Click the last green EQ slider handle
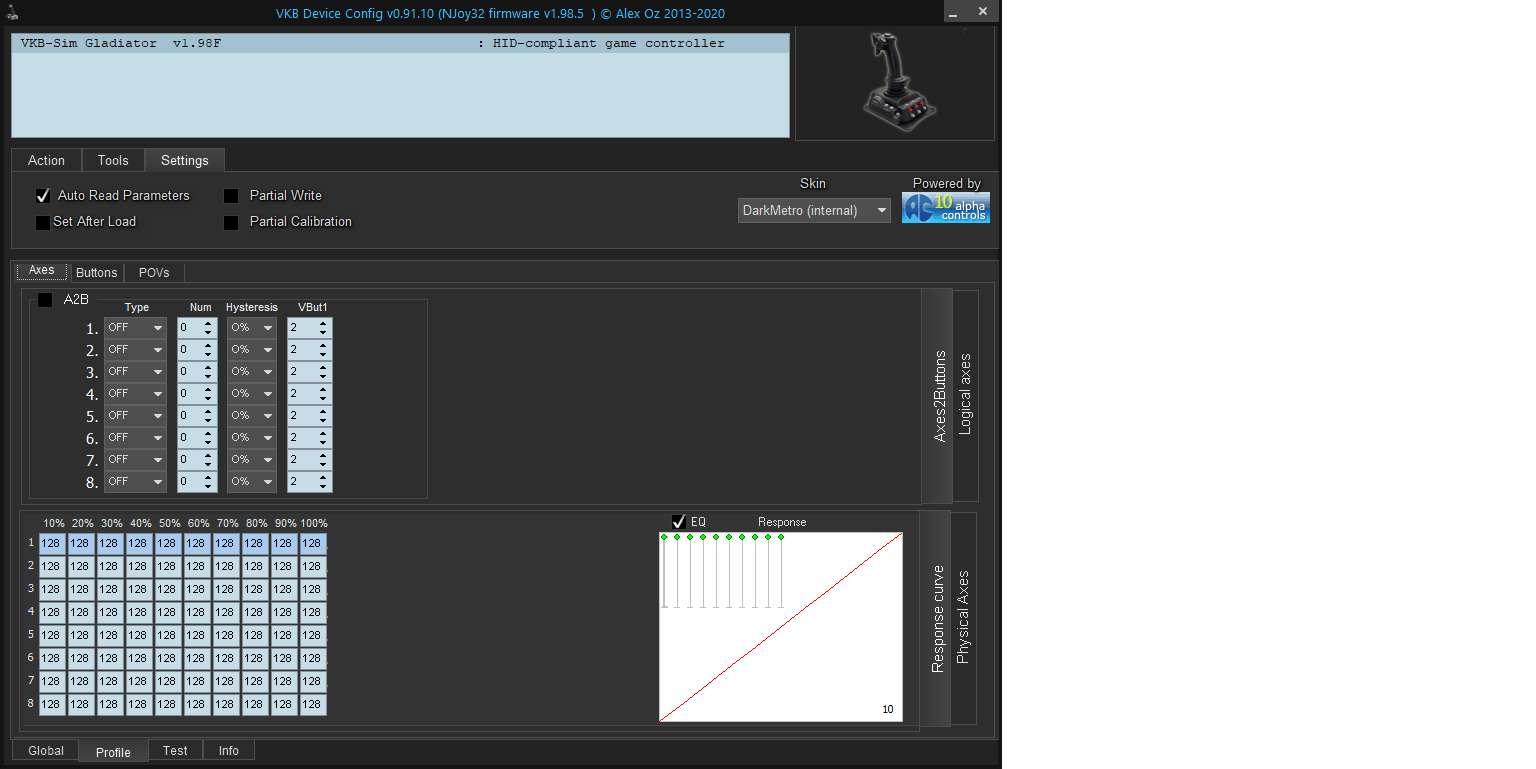Viewport: 1536px width, 769px height. [781, 537]
